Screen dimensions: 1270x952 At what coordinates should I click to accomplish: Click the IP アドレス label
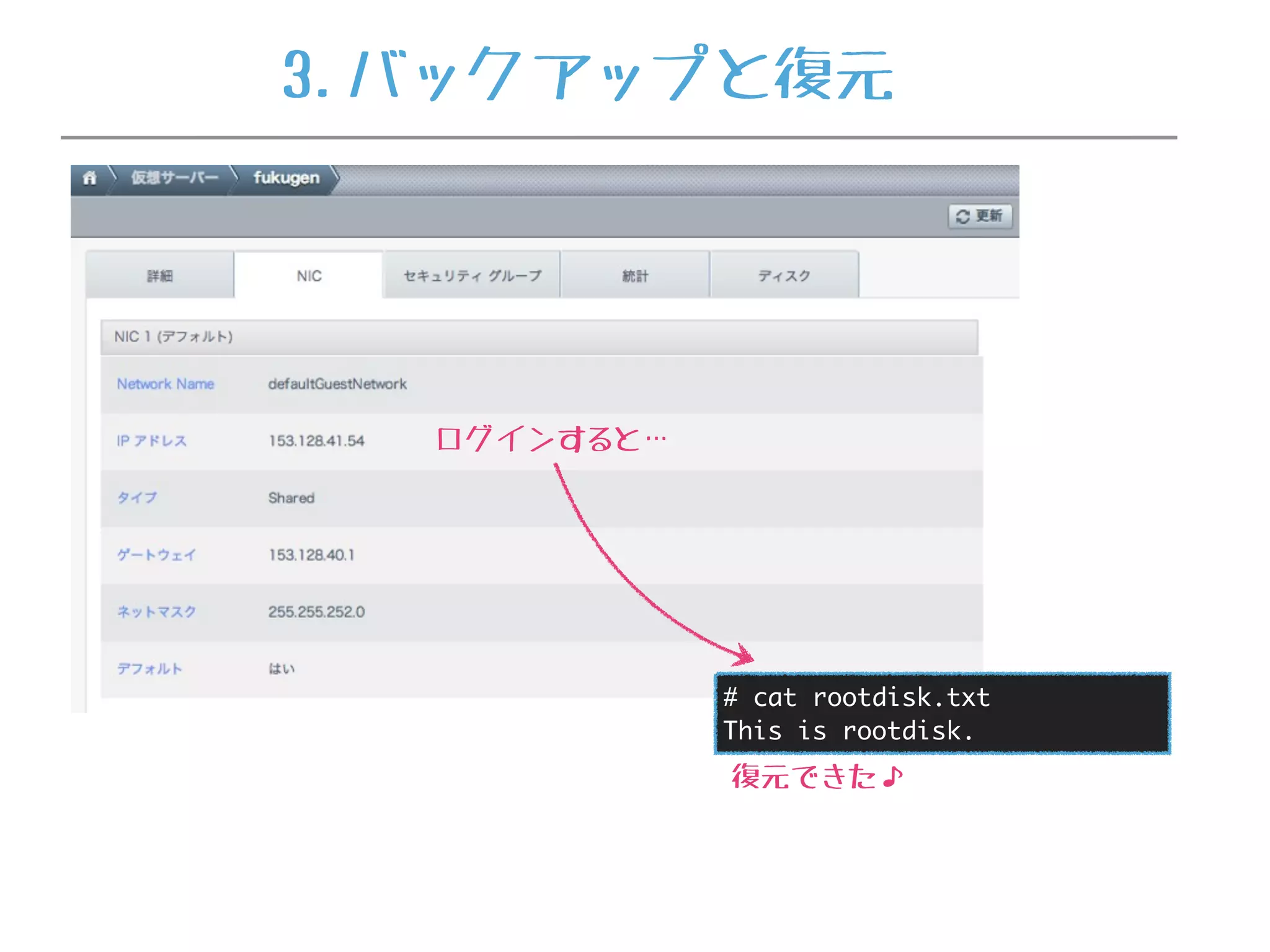pos(152,441)
